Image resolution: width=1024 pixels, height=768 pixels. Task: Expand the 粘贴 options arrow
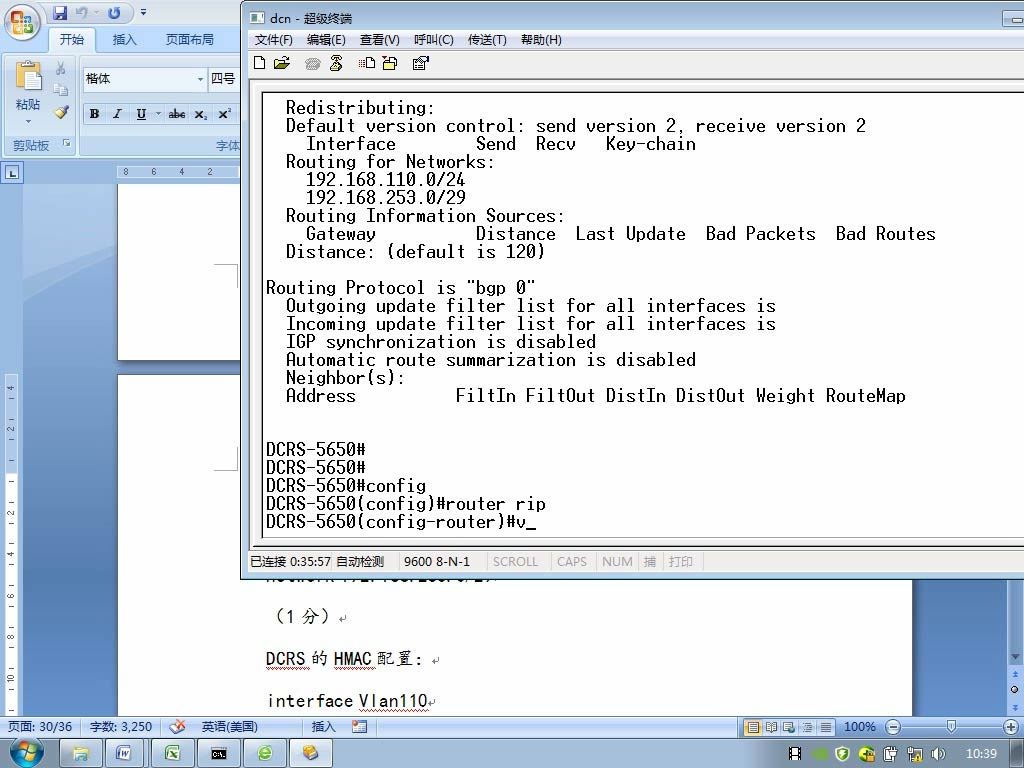(x=28, y=121)
